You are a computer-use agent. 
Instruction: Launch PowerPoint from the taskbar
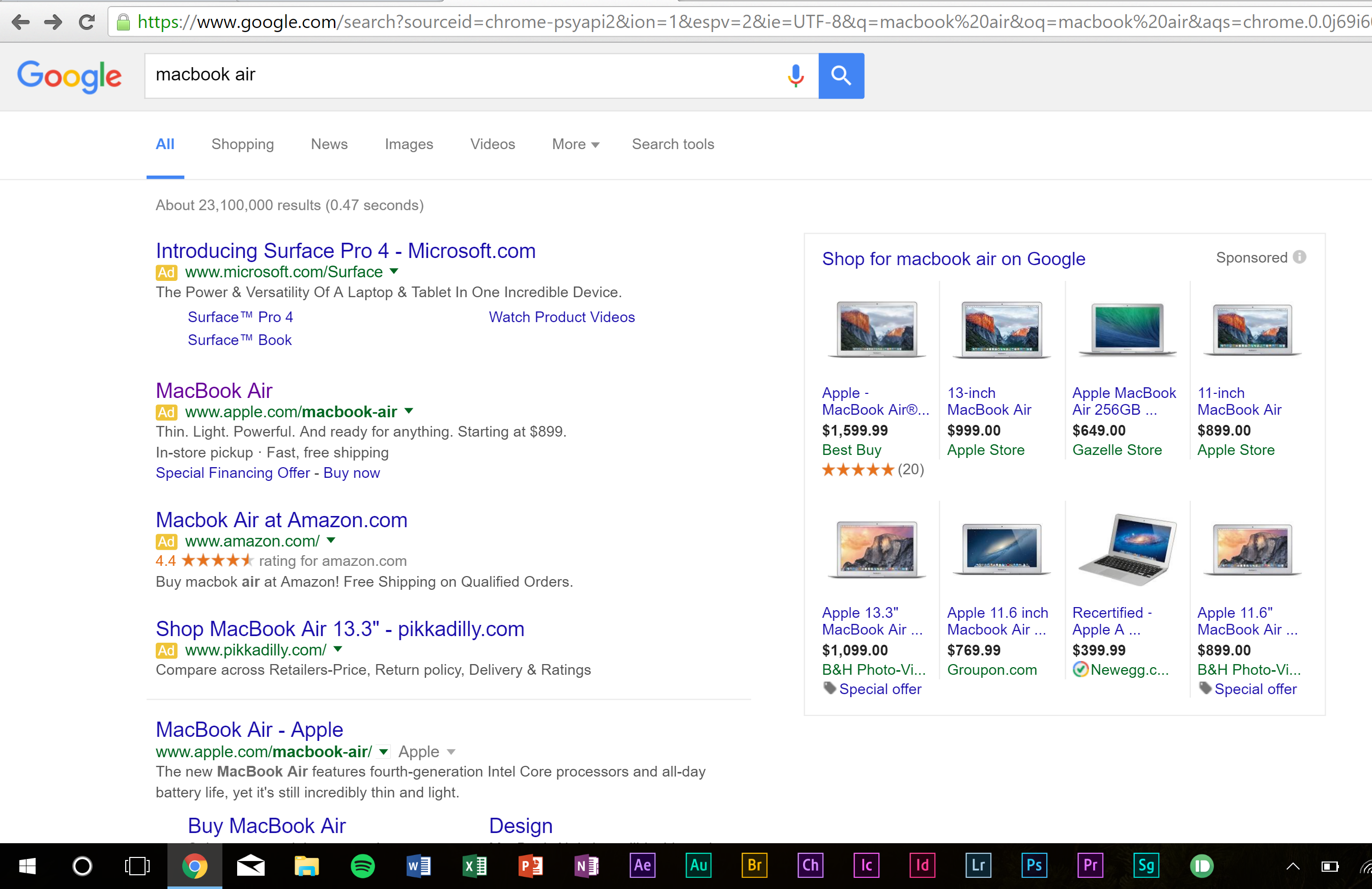click(530, 866)
